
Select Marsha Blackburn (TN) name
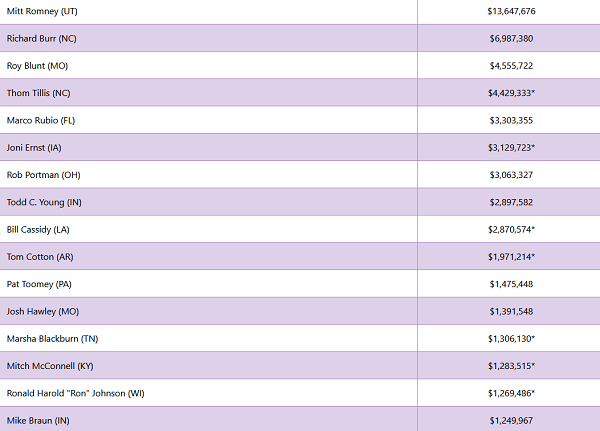click(52, 339)
